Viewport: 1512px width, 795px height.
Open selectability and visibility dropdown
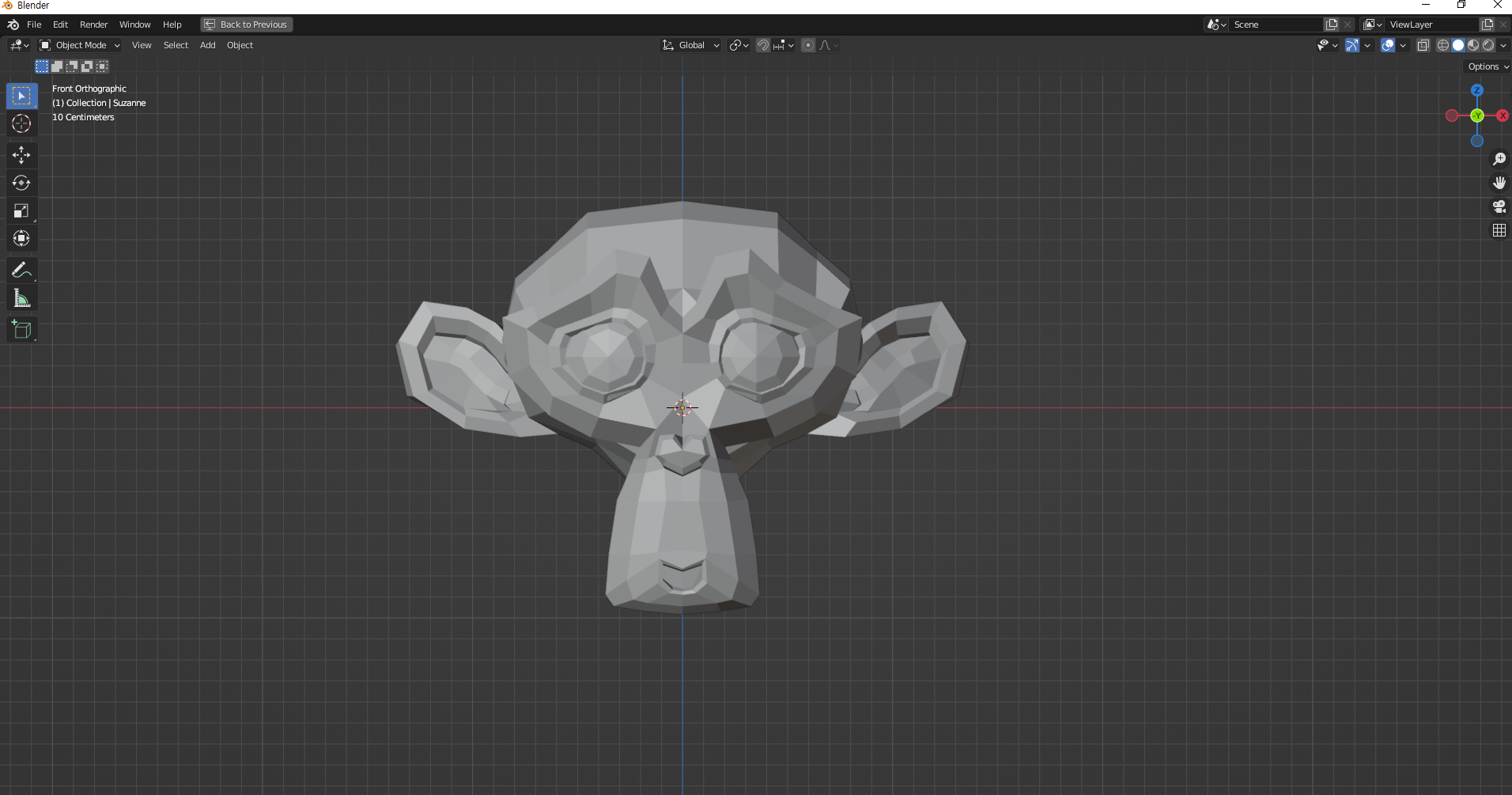point(1327,45)
